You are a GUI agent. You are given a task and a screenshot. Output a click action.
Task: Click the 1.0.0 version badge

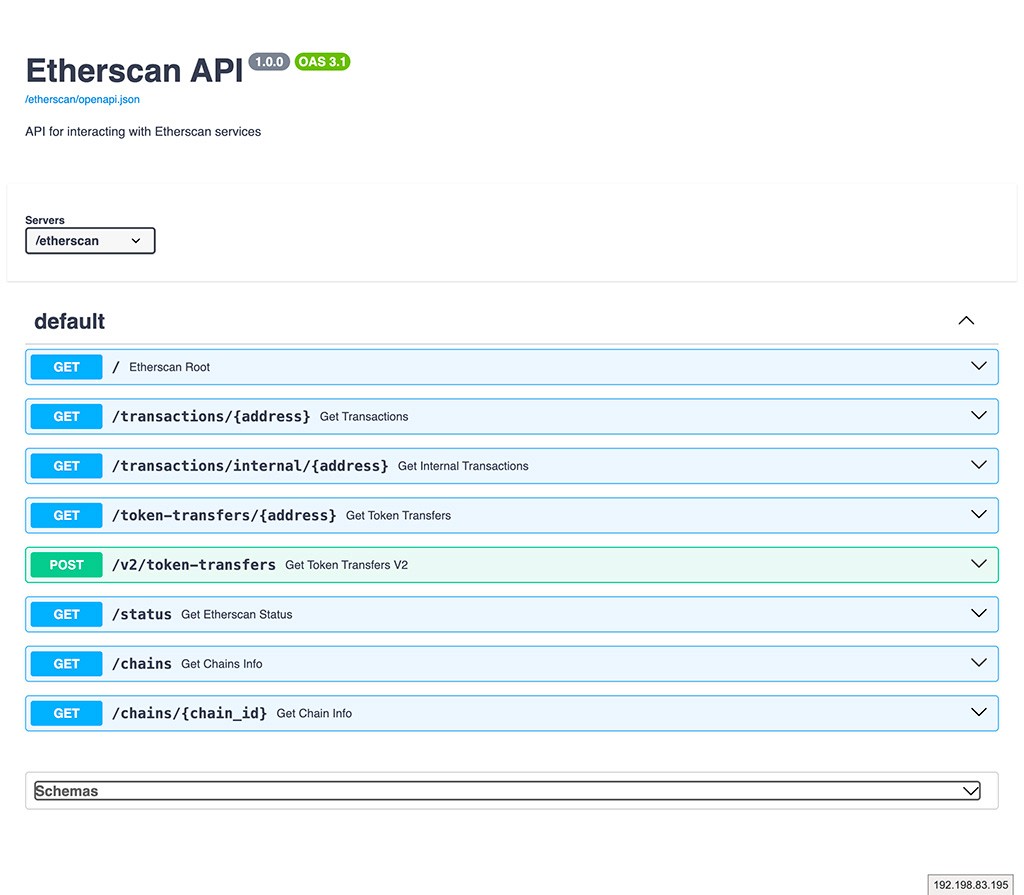(269, 62)
